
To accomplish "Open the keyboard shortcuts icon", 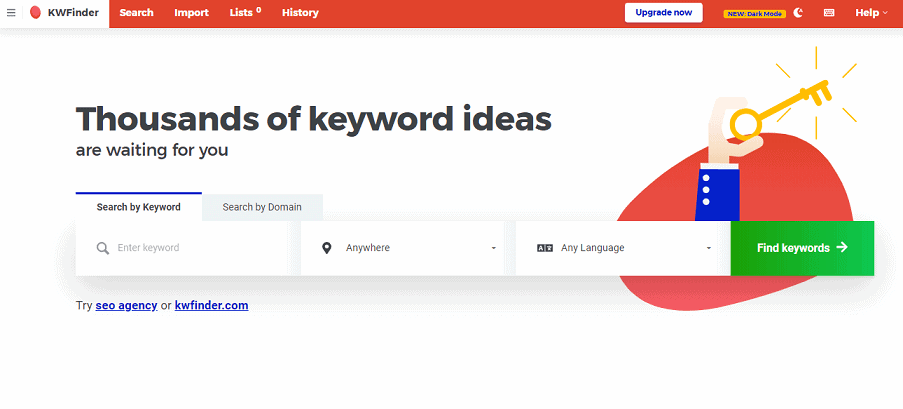I will tap(829, 13).
